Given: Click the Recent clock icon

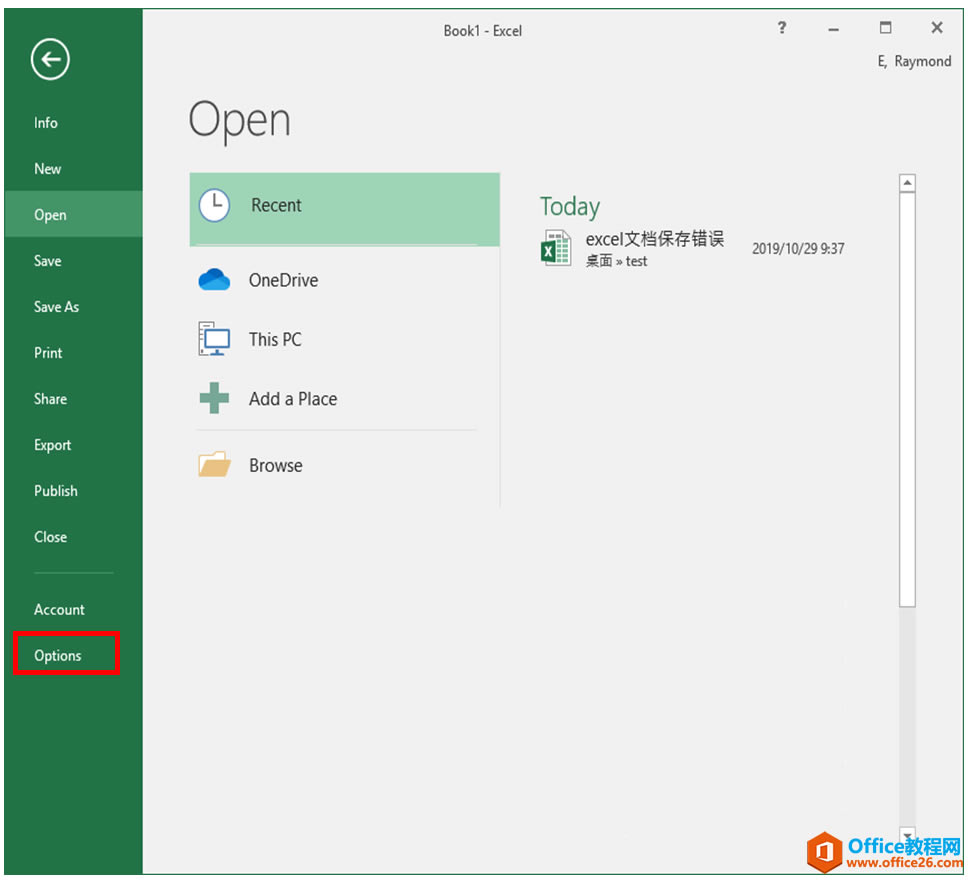Looking at the screenshot, I should (214, 205).
